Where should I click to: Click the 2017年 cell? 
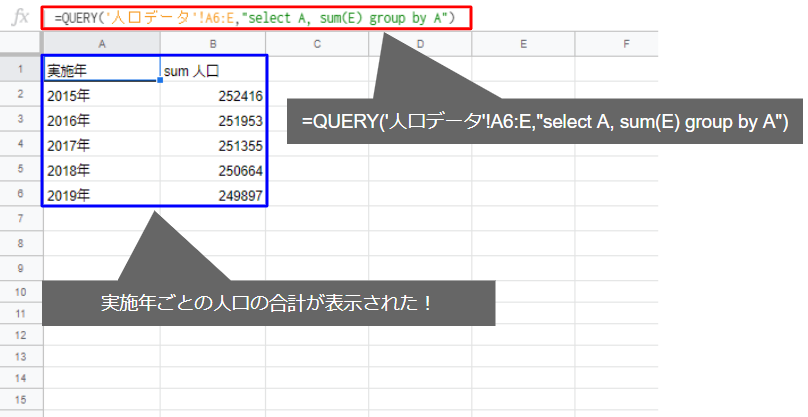pos(102,144)
